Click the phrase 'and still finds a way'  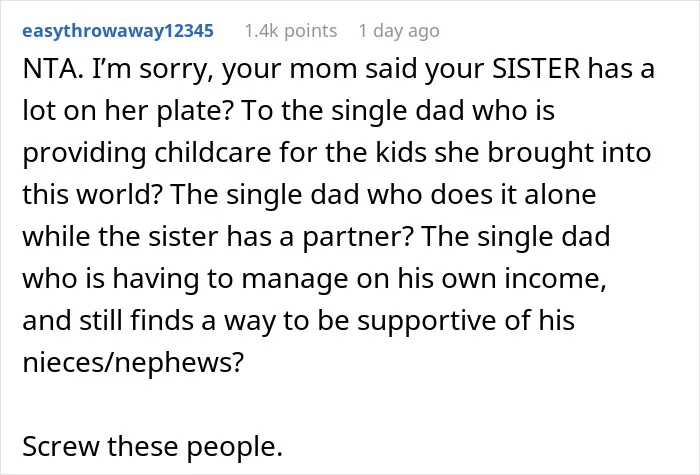(x=149, y=321)
